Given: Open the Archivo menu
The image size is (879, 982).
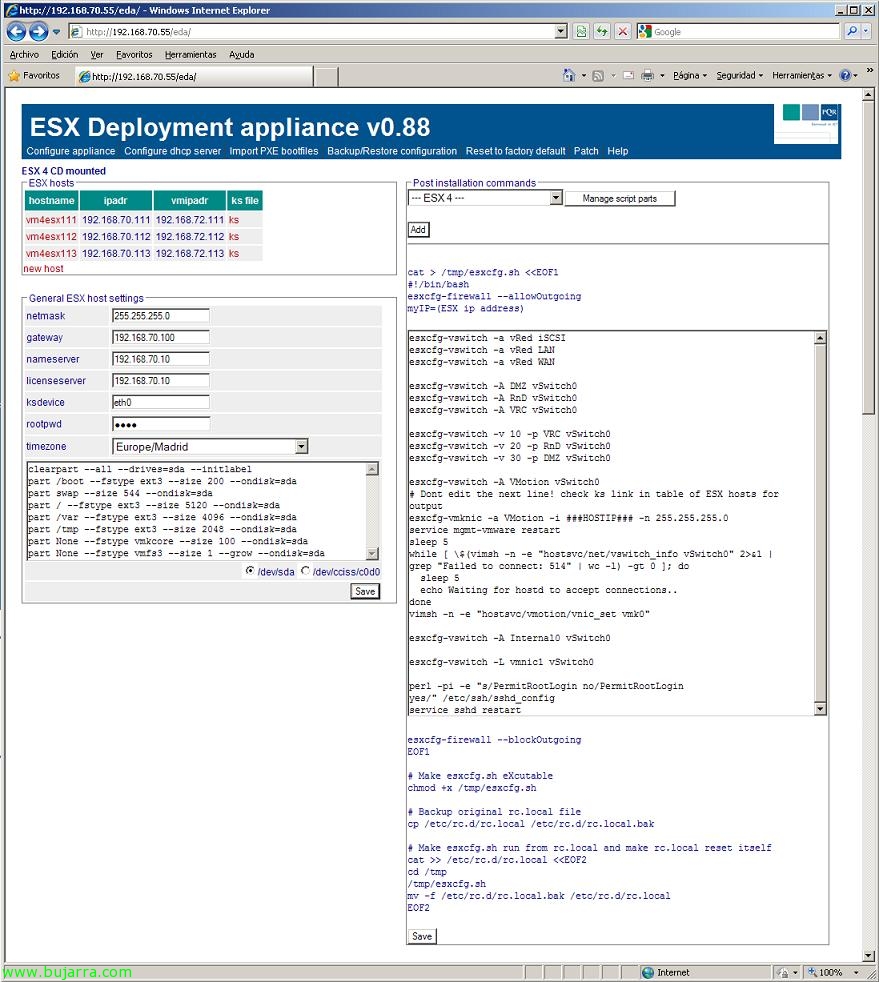Looking at the screenshot, I should click(24, 54).
